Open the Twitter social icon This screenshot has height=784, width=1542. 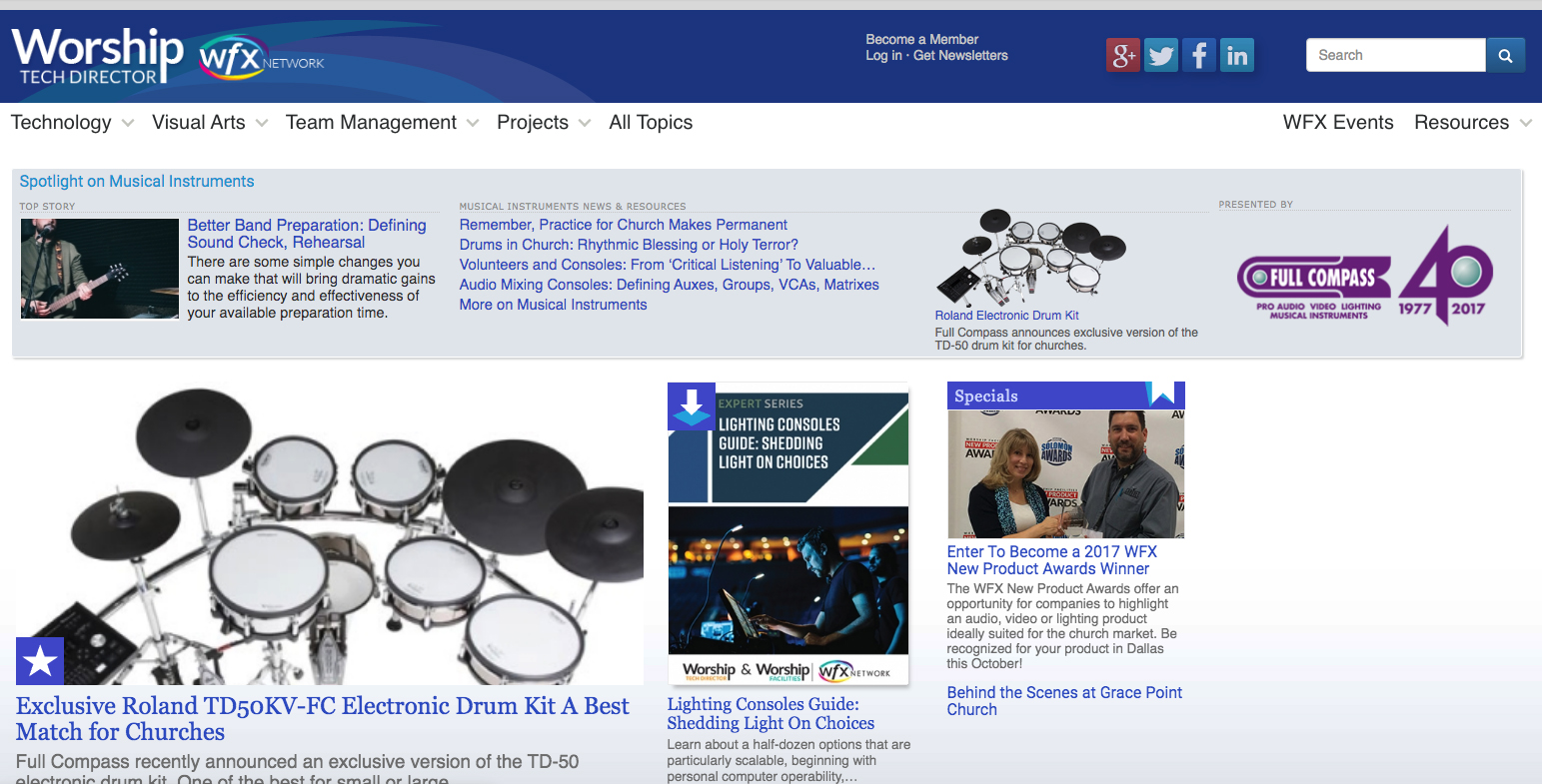[1160, 55]
